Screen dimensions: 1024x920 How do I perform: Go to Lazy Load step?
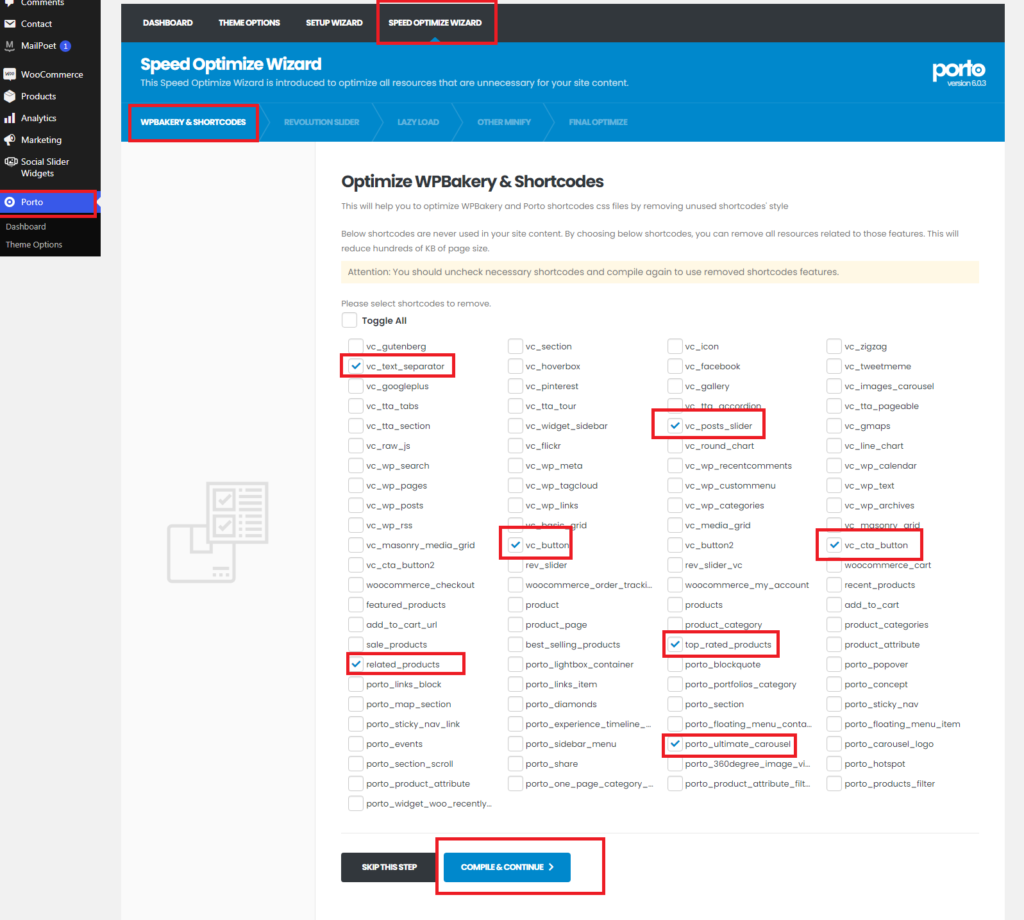pyautogui.click(x=418, y=122)
